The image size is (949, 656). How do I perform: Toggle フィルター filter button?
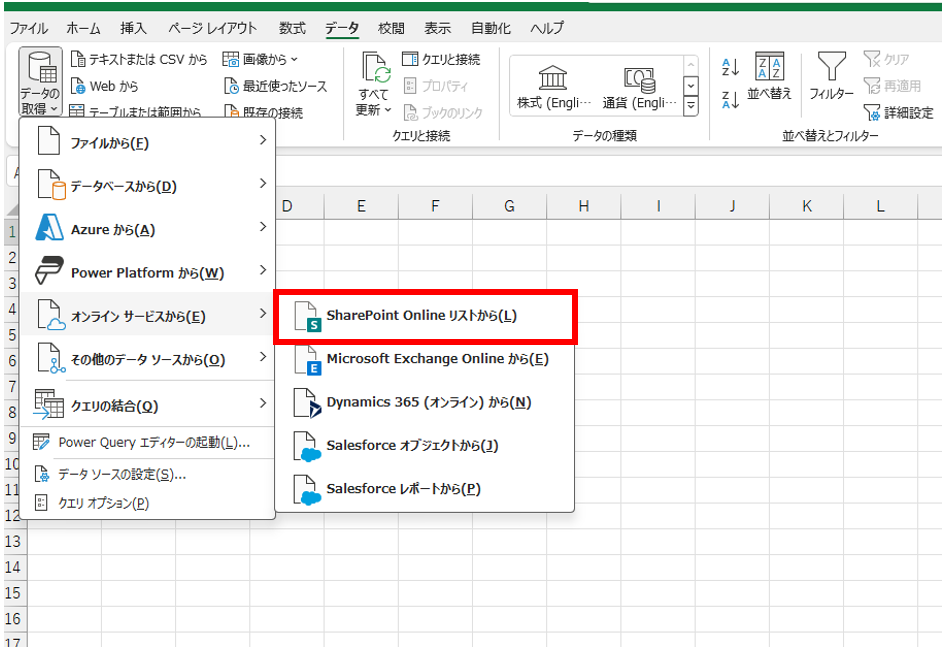tap(832, 76)
